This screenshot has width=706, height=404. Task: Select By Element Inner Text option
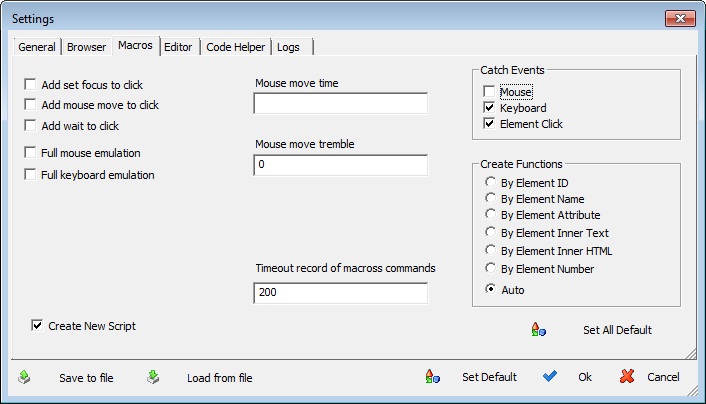tap(490, 232)
